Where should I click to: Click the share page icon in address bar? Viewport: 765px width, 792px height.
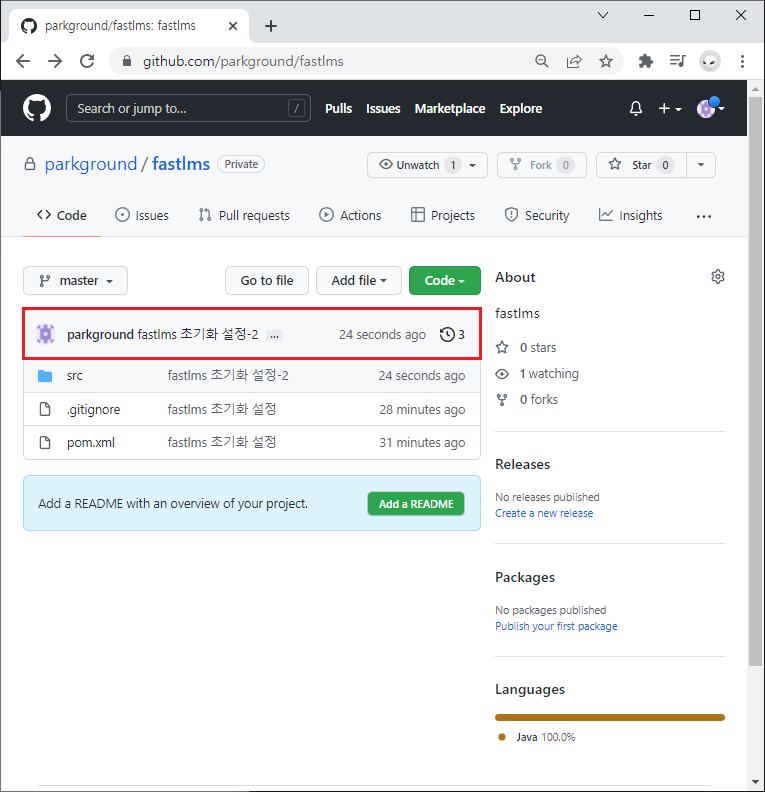coord(574,61)
